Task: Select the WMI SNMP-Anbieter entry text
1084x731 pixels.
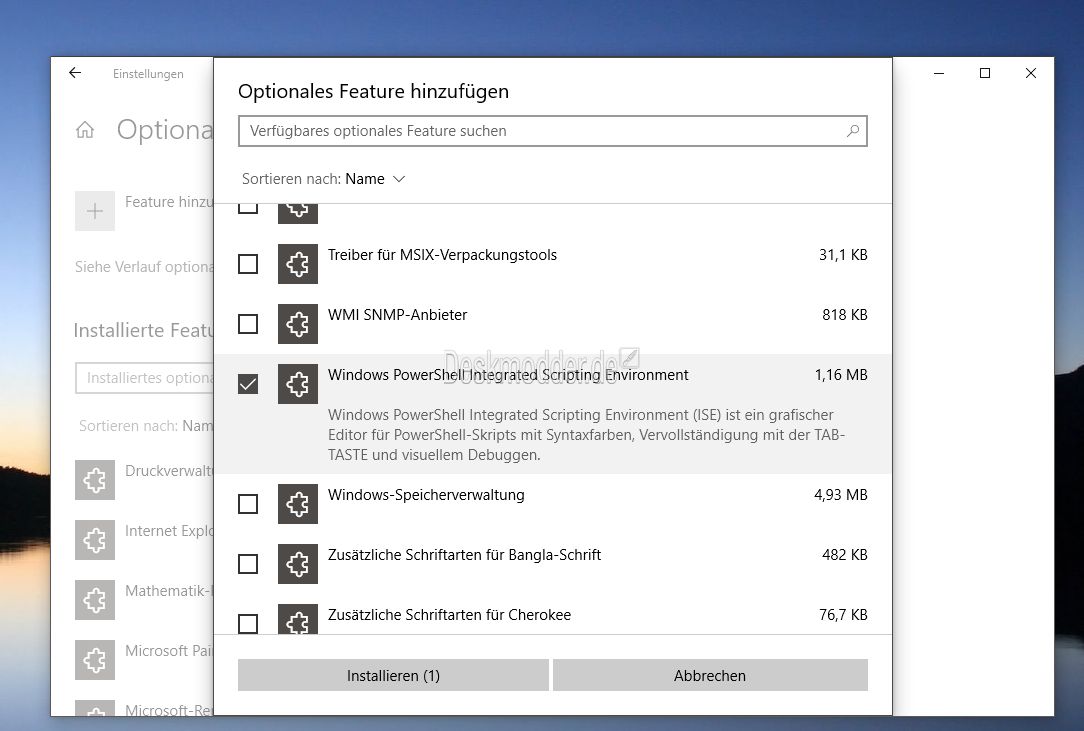Action: 398,315
